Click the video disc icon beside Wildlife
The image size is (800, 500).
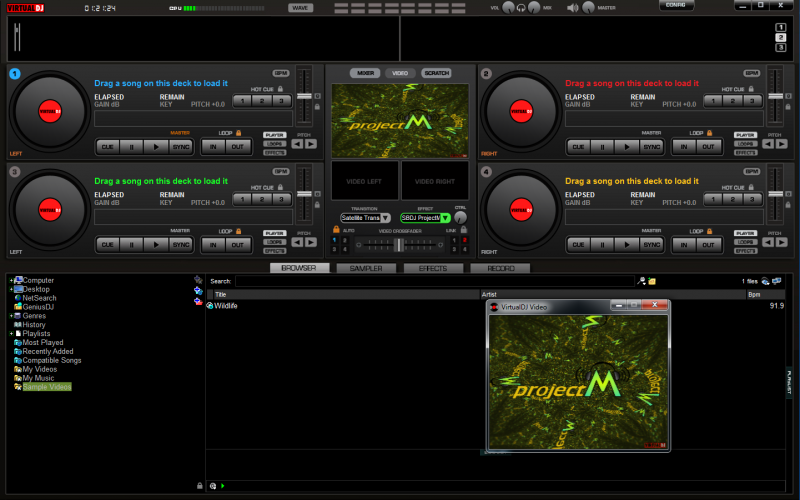pyautogui.click(x=209, y=306)
